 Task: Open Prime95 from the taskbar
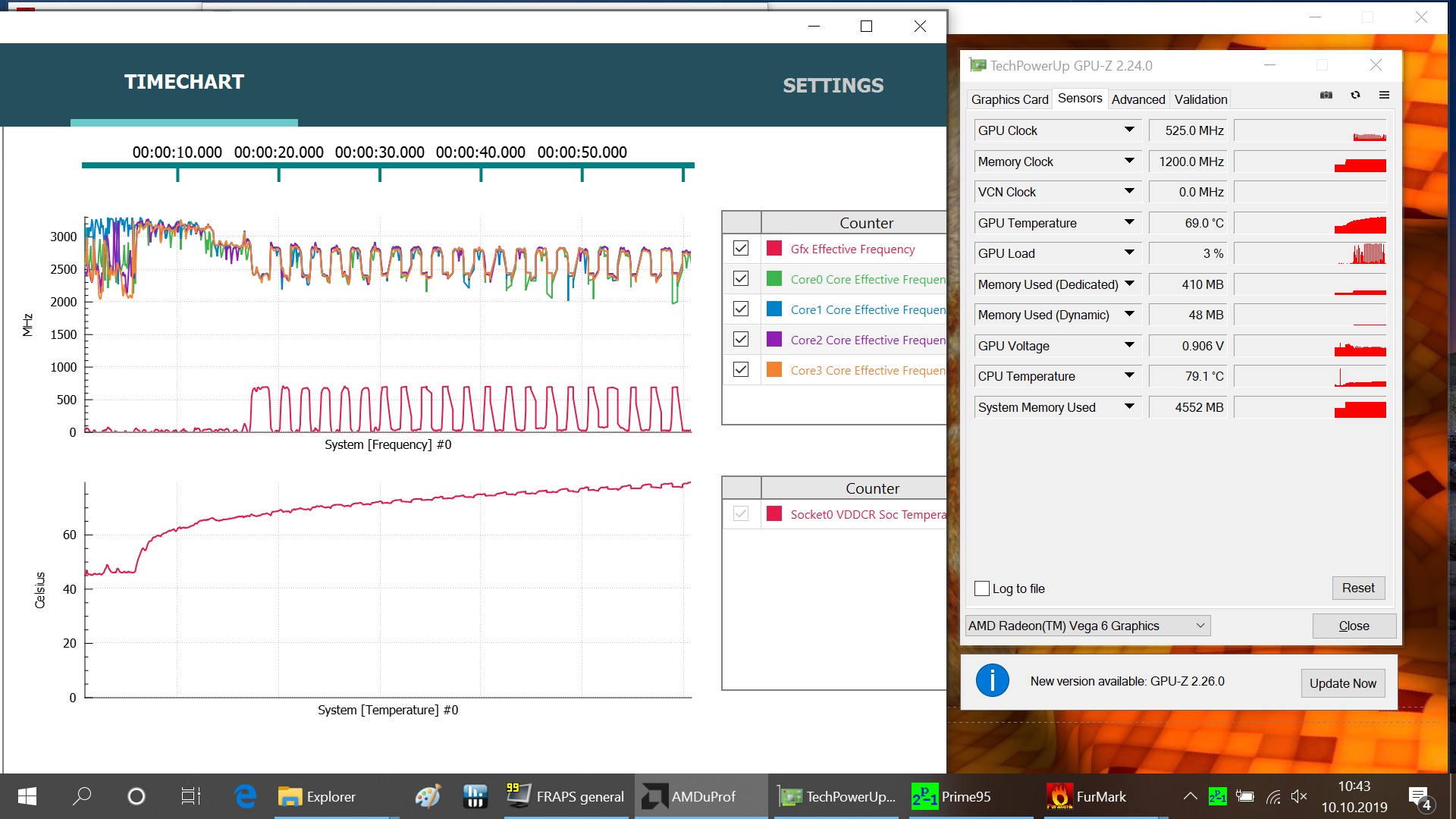pos(952,796)
